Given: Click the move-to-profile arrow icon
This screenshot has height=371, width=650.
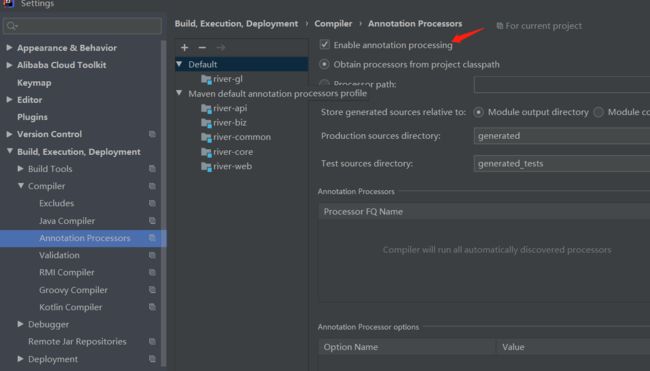Looking at the screenshot, I should point(221,48).
